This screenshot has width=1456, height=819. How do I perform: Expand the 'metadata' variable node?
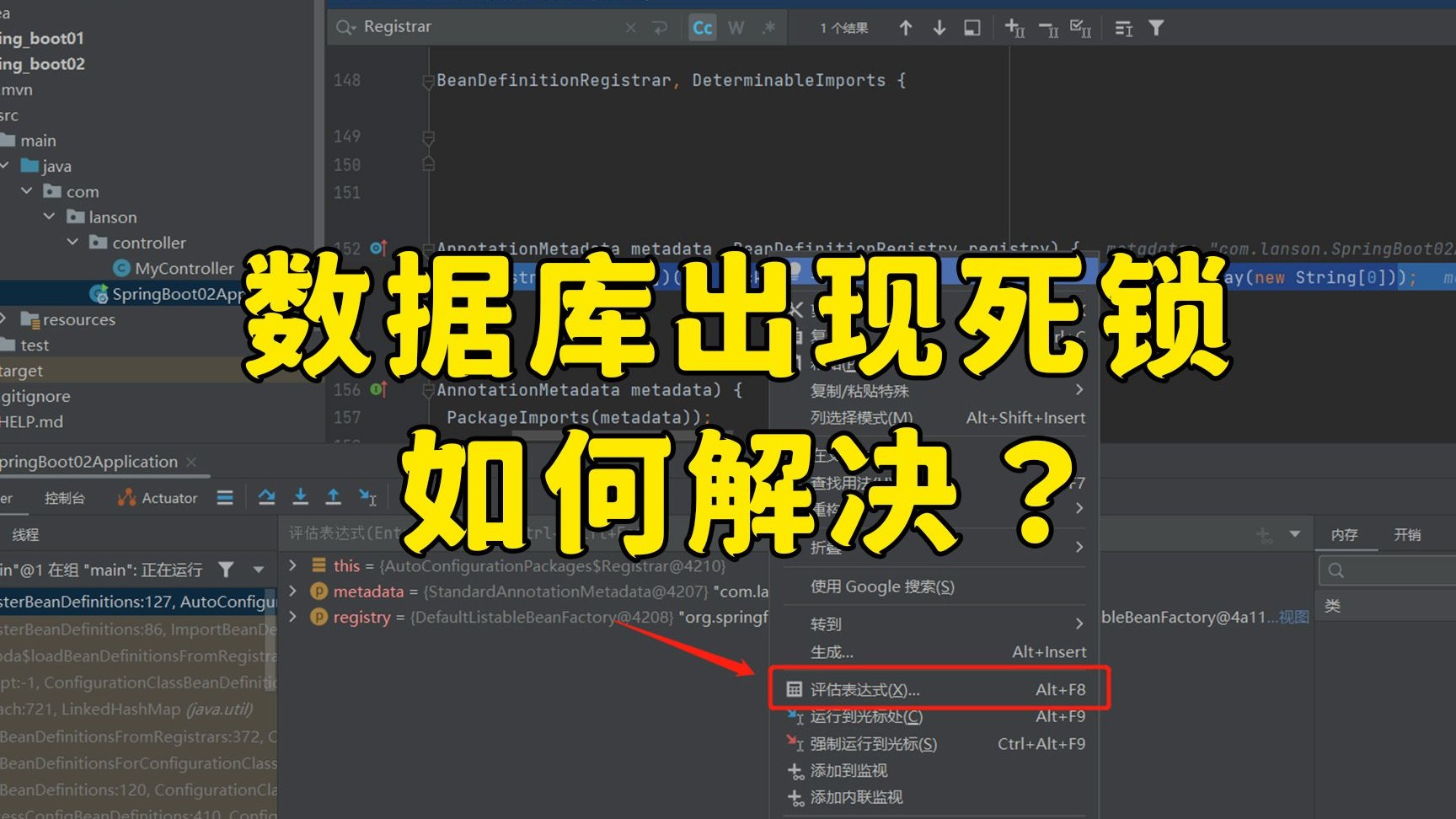coord(293,591)
